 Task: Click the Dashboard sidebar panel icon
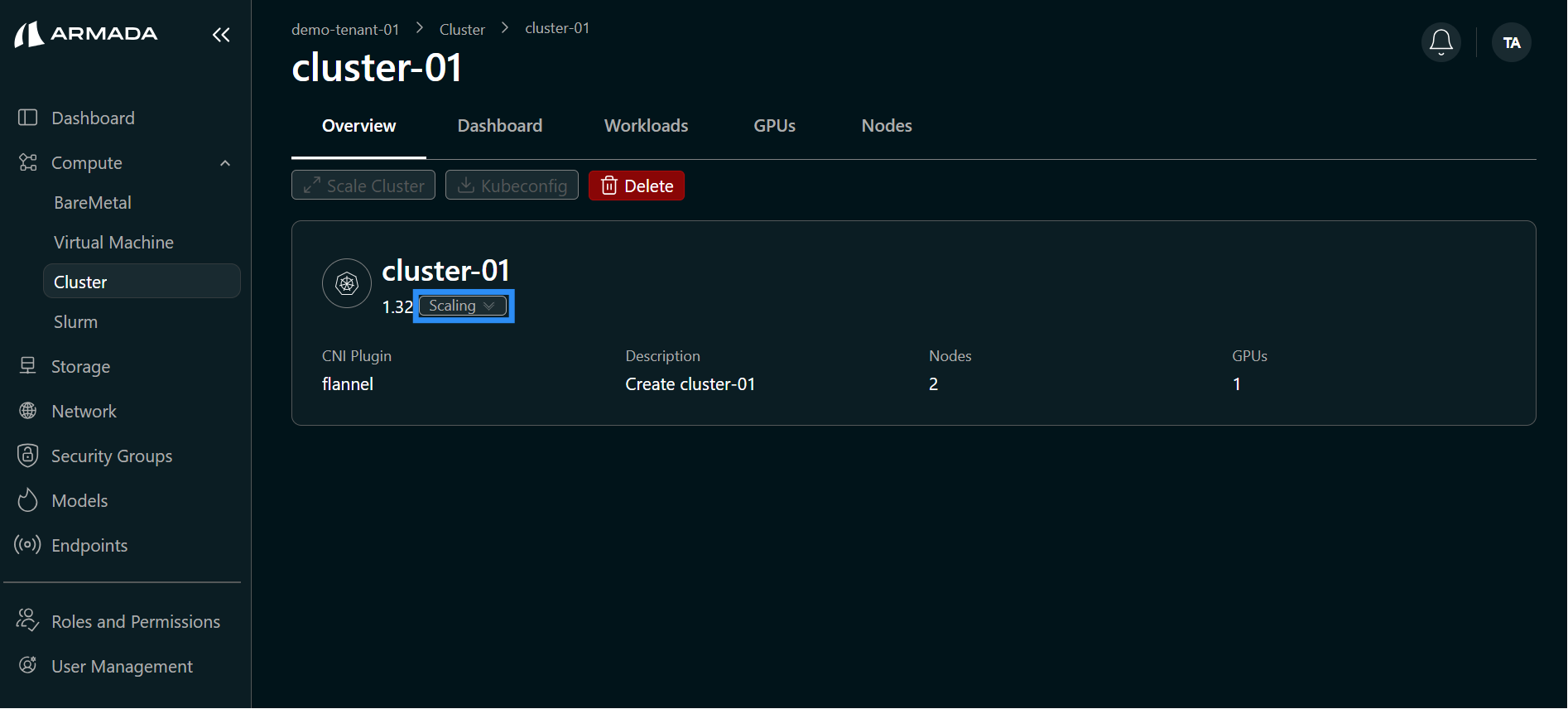click(28, 118)
